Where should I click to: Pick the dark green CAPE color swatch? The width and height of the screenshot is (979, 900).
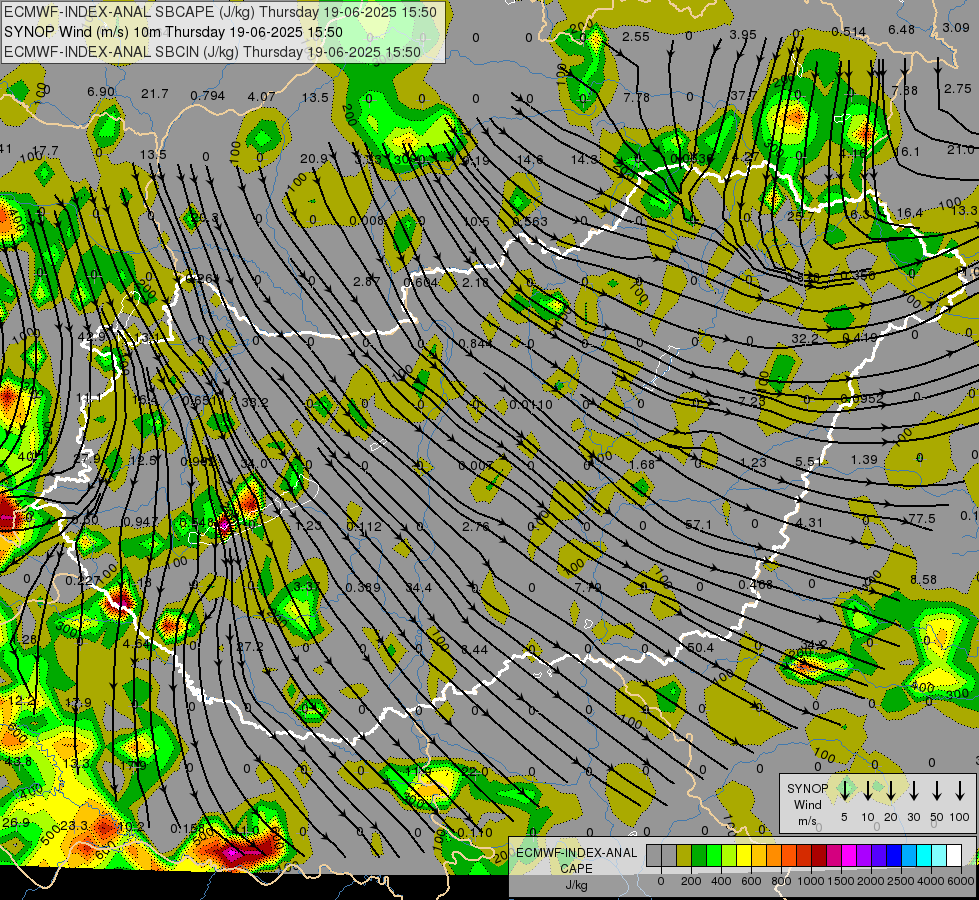pyautogui.click(x=699, y=856)
